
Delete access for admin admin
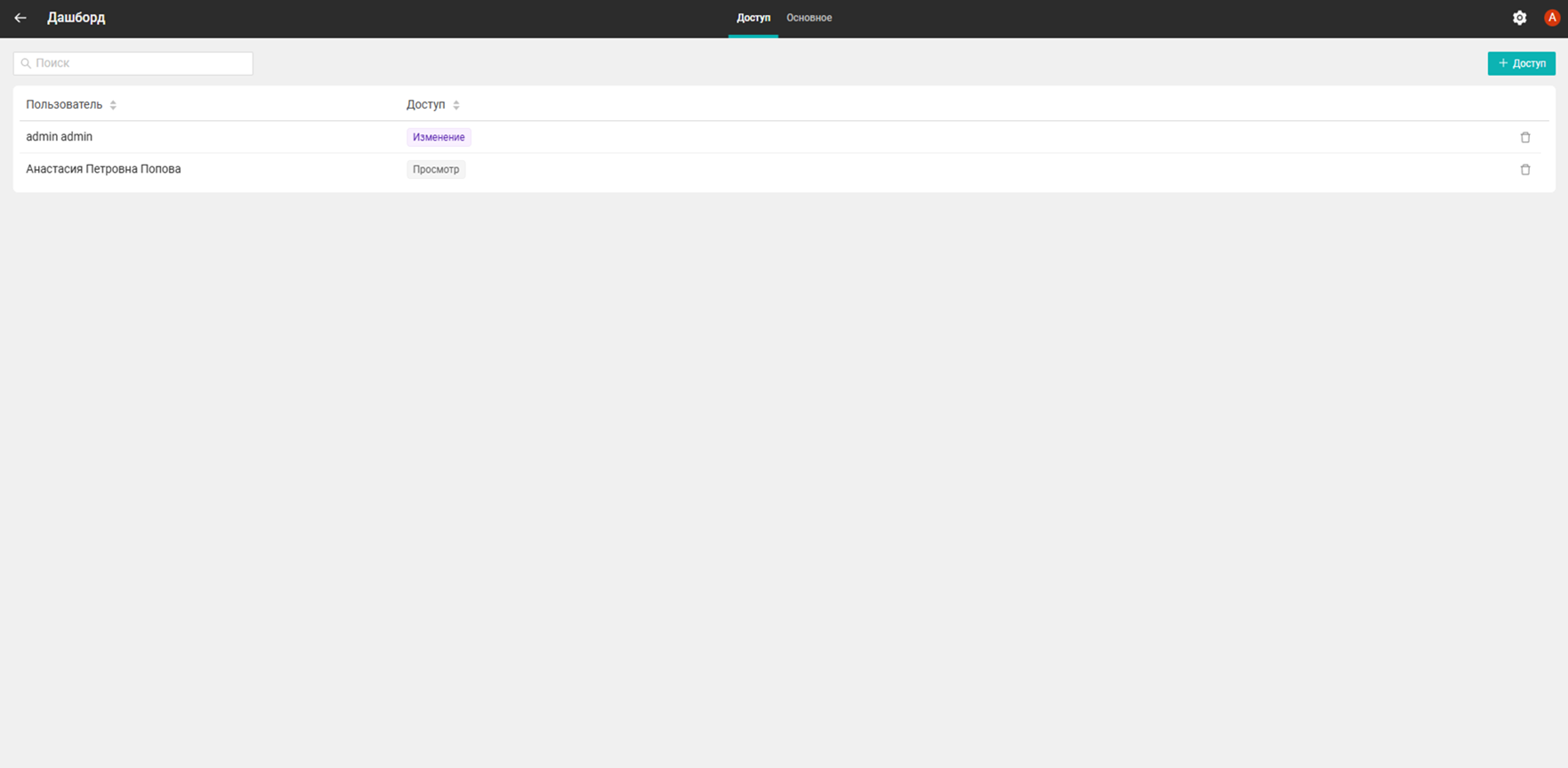[x=1524, y=137]
